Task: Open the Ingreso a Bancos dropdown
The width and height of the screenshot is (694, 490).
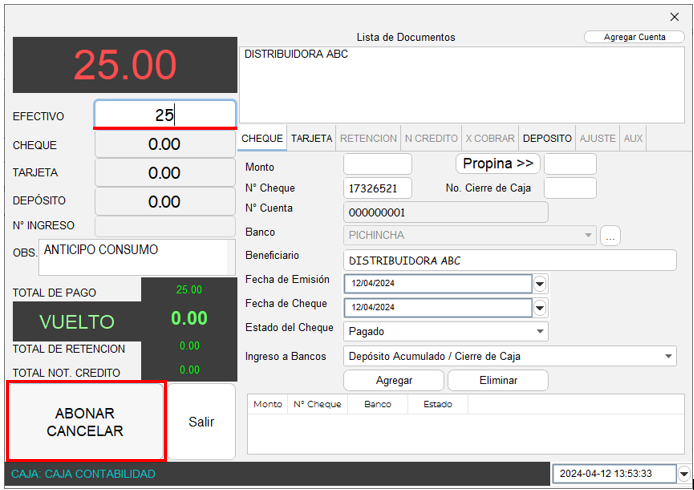Action: [668, 355]
